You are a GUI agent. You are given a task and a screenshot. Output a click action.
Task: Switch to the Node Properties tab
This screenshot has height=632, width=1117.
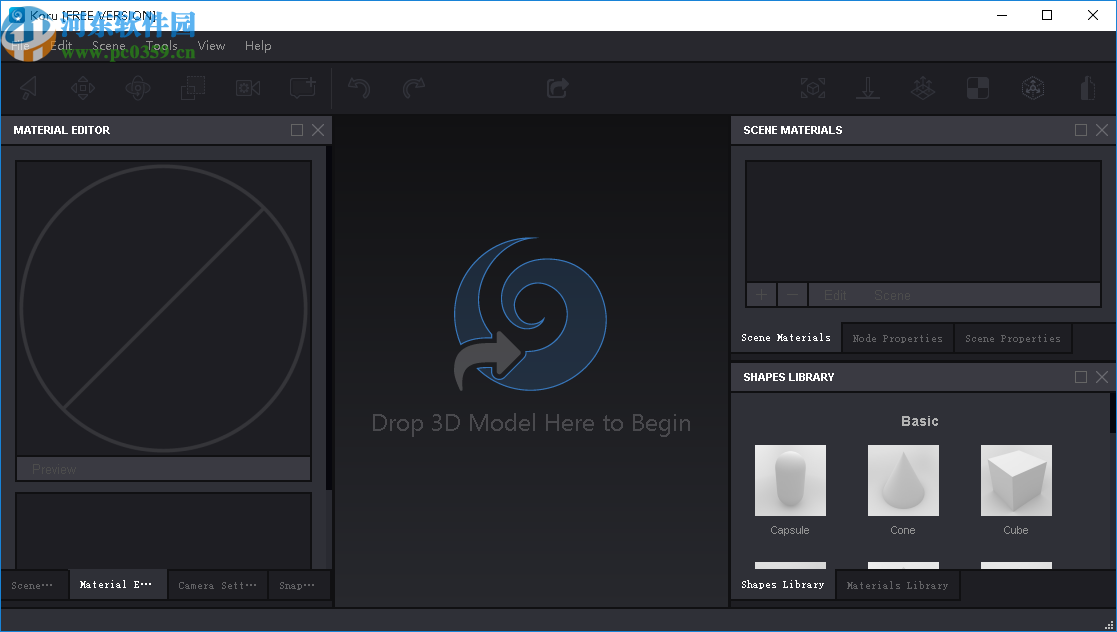coord(897,339)
